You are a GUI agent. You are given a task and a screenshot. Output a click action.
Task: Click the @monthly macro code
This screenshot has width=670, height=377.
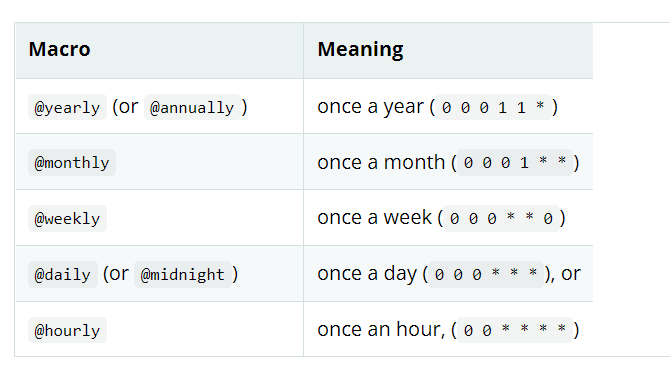[72, 162]
